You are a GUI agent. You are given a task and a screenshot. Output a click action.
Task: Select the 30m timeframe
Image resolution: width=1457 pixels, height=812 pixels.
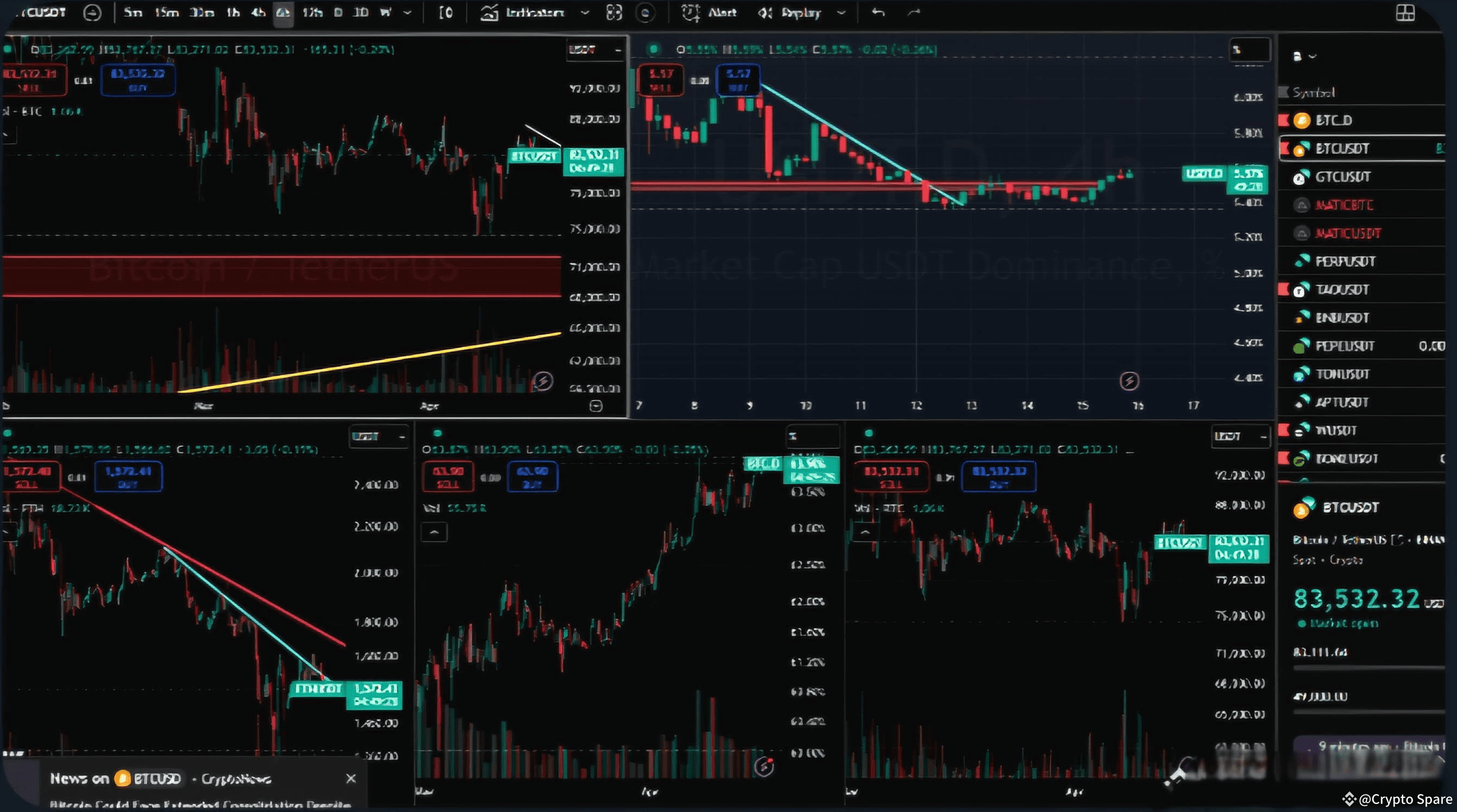coord(201,12)
